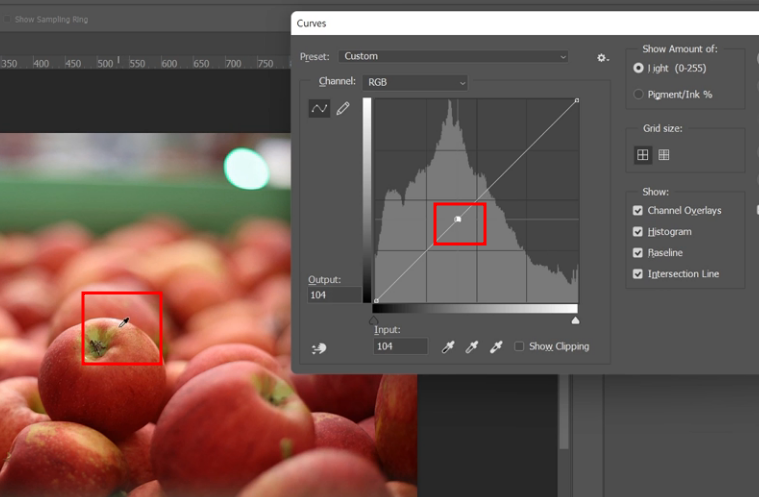Pick the gray point eyedropper
This screenshot has height=497, width=759.
[471, 346]
